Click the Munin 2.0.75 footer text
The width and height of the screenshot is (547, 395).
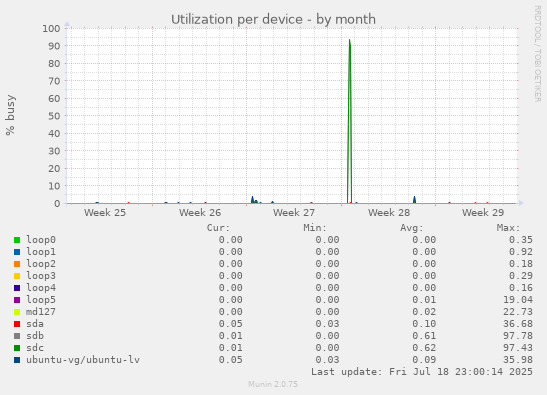(273, 384)
